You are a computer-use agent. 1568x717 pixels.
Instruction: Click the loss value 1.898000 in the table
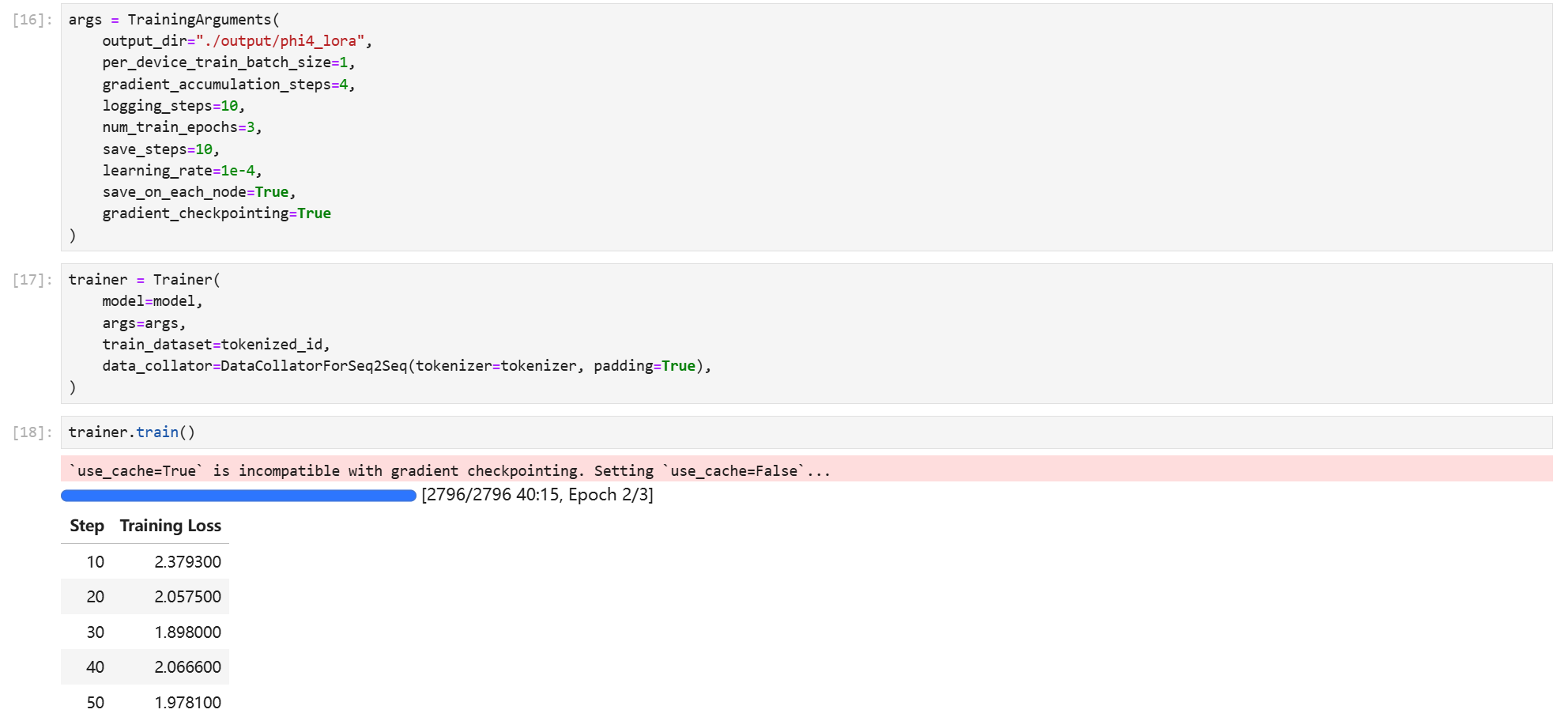pos(187,632)
